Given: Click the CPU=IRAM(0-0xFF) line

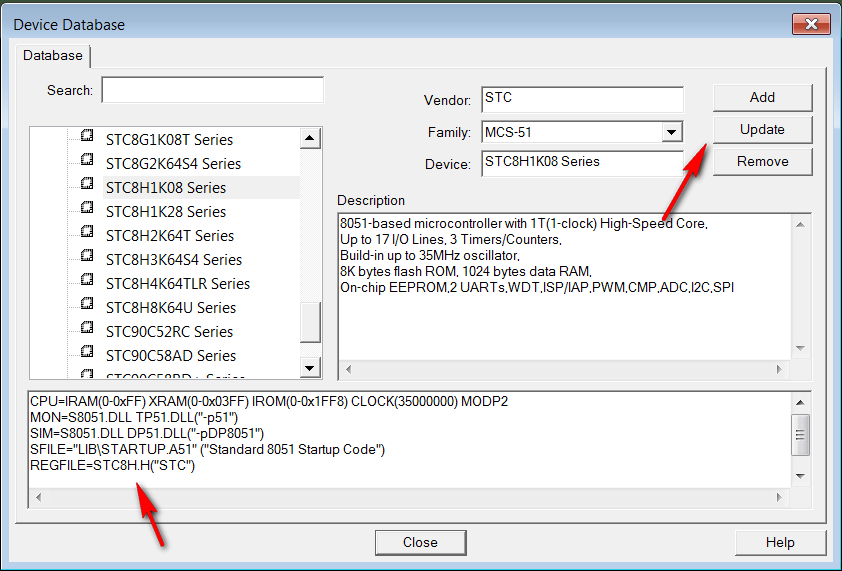Looking at the screenshot, I should (x=269, y=401).
